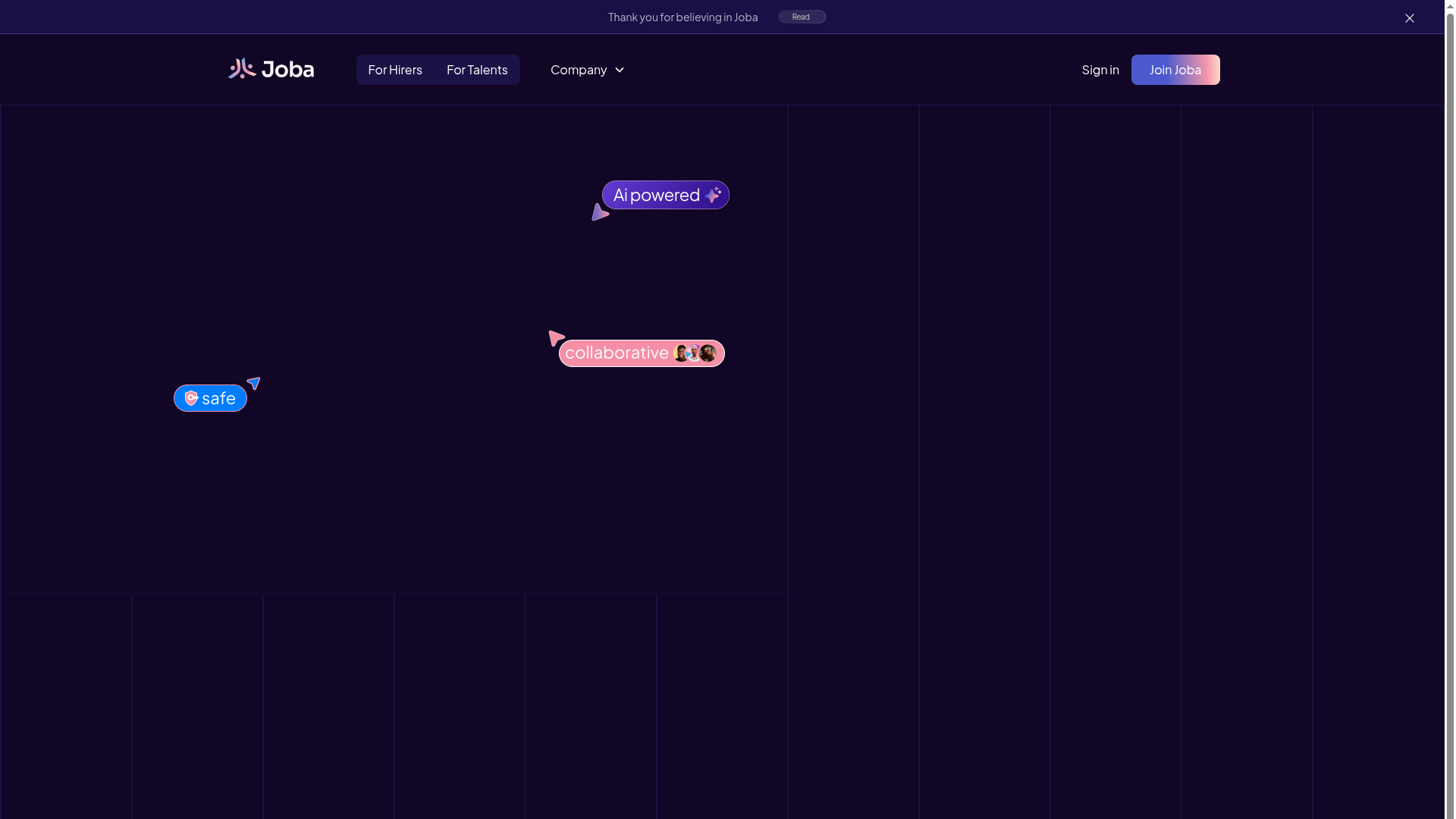Click the blue cursor arrow near safe
1456x819 pixels.
254,384
